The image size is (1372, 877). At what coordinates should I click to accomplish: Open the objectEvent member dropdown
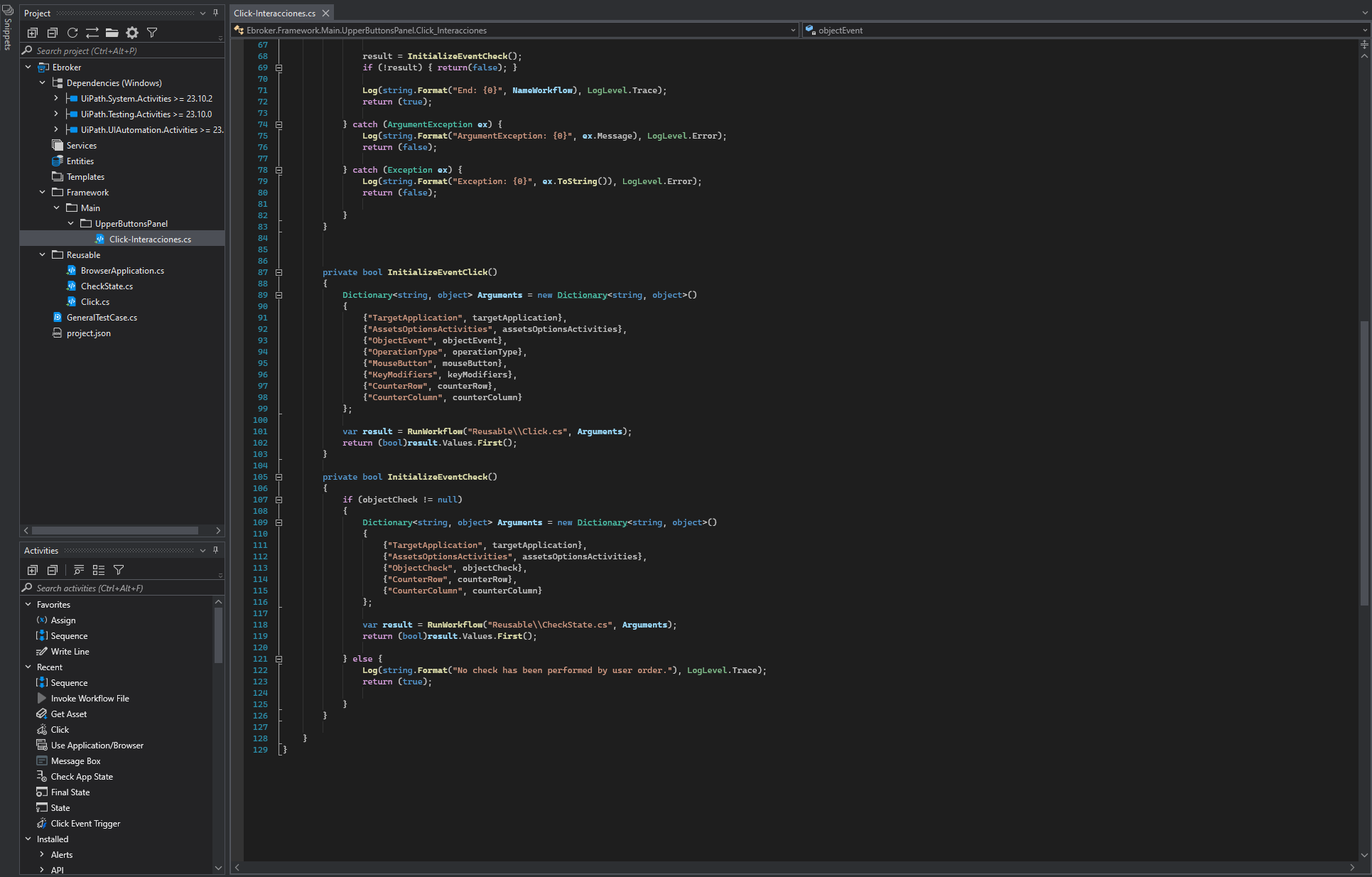point(1364,31)
